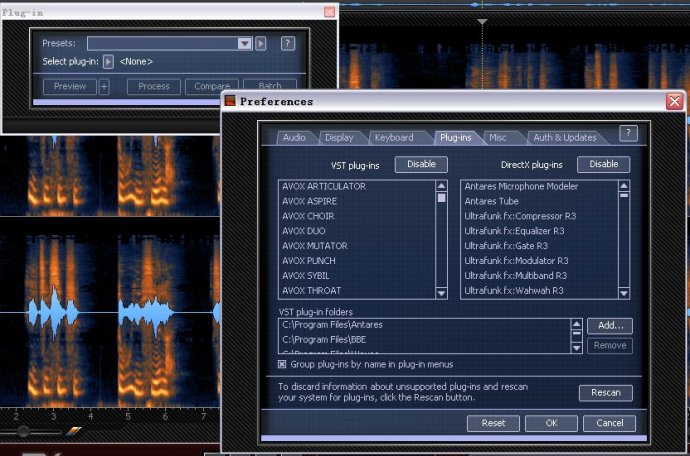Expand the Presets dropdown list
The height and width of the screenshot is (456, 690).
(244, 43)
